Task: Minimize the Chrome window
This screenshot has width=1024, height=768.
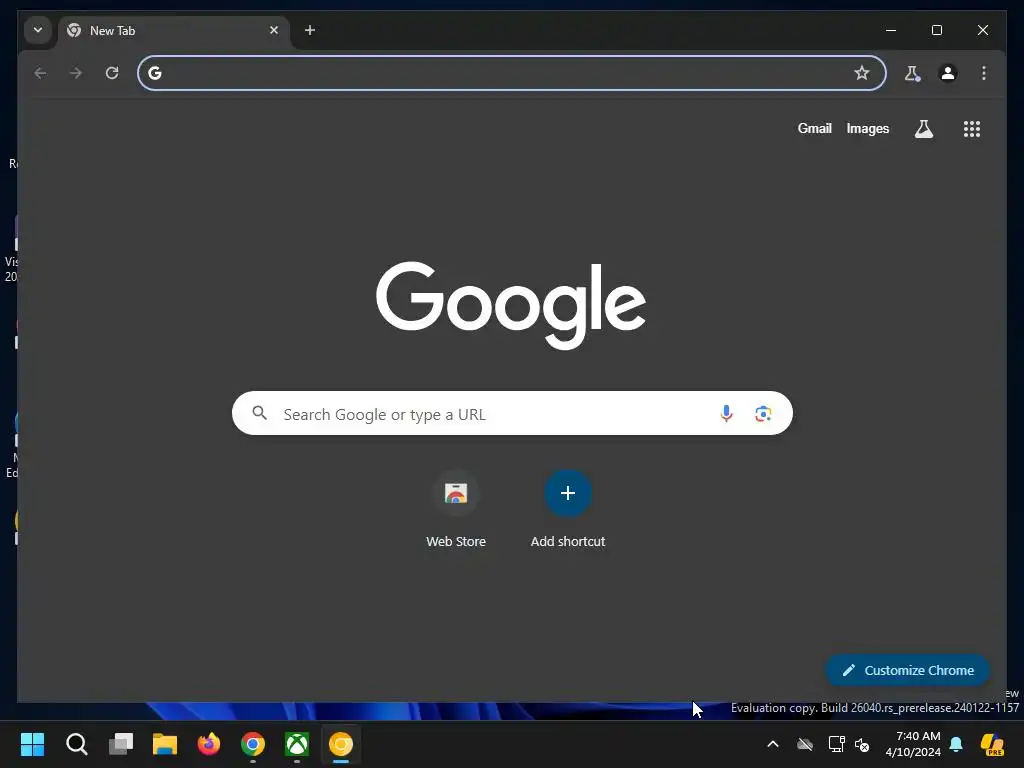Action: 891,30
